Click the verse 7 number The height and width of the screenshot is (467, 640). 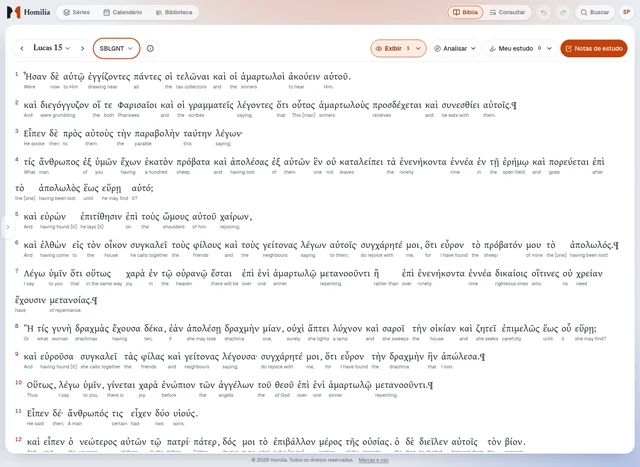pyautogui.click(x=17, y=271)
